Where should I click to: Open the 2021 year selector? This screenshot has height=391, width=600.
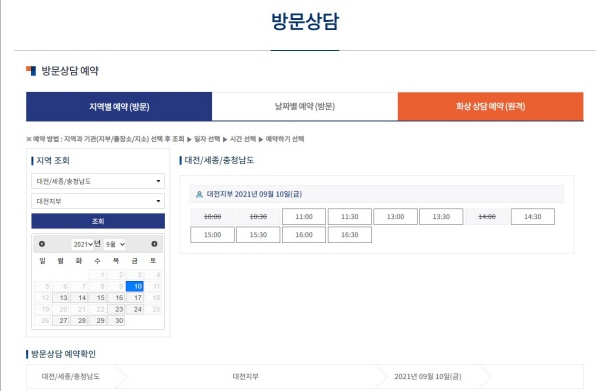click(x=83, y=244)
